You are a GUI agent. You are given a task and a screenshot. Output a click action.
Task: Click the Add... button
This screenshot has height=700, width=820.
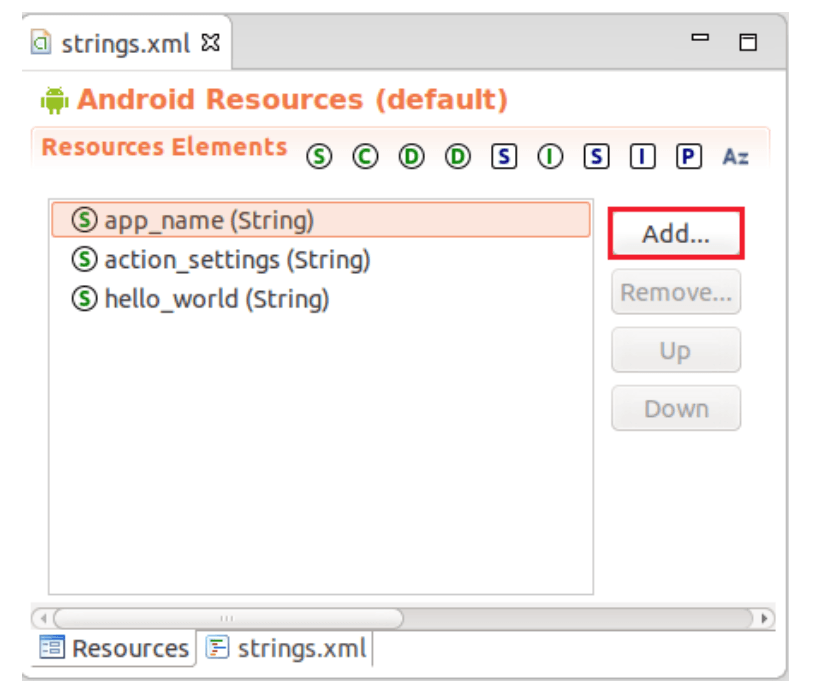(676, 234)
